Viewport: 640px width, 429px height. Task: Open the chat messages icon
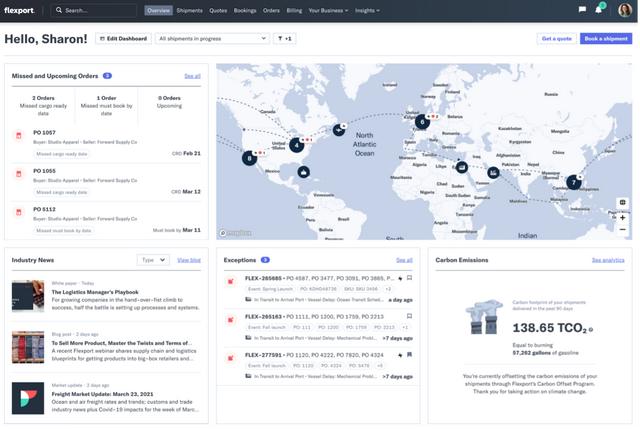pyautogui.click(x=582, y=10)
